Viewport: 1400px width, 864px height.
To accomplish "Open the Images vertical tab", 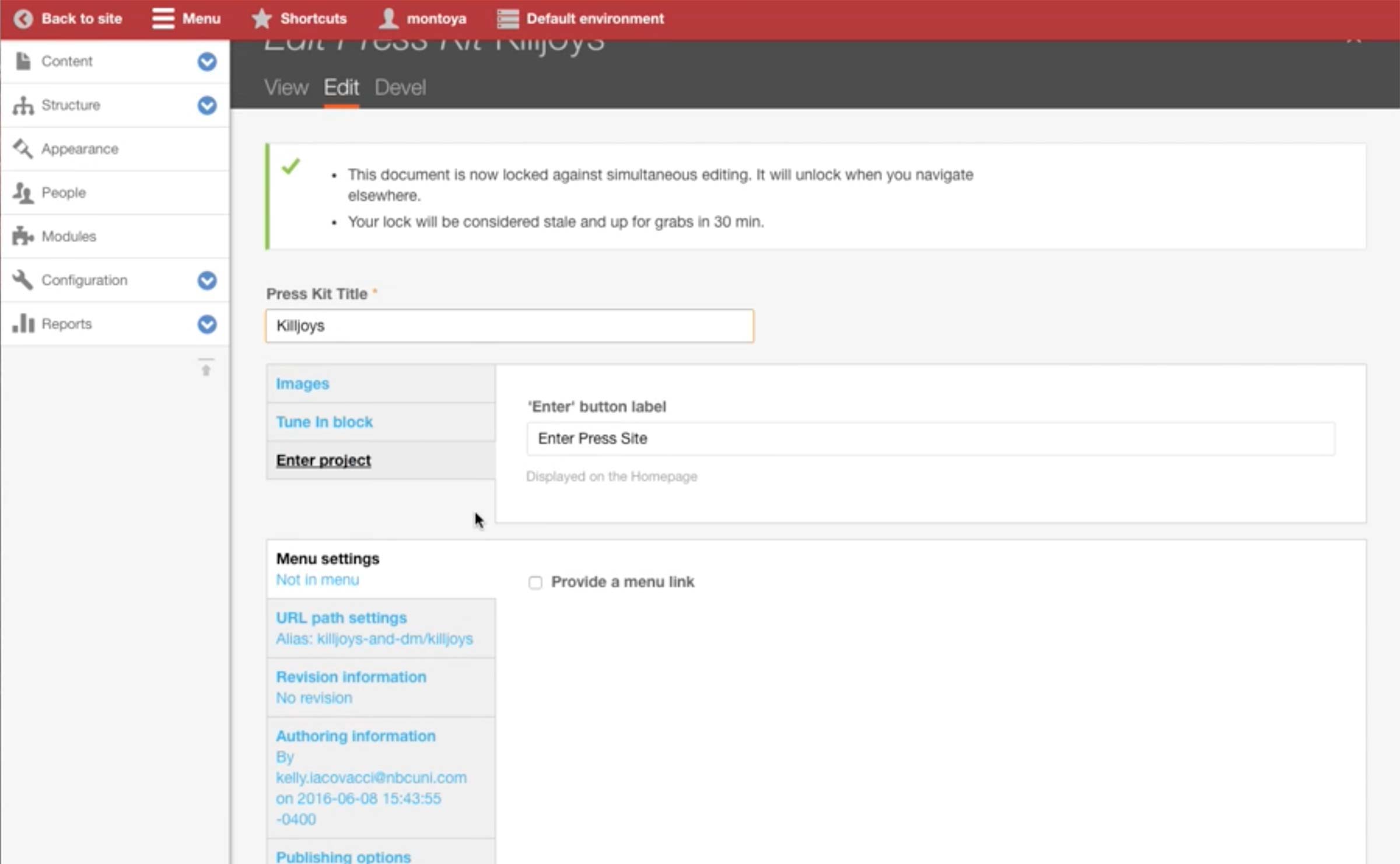I will 303,383.
